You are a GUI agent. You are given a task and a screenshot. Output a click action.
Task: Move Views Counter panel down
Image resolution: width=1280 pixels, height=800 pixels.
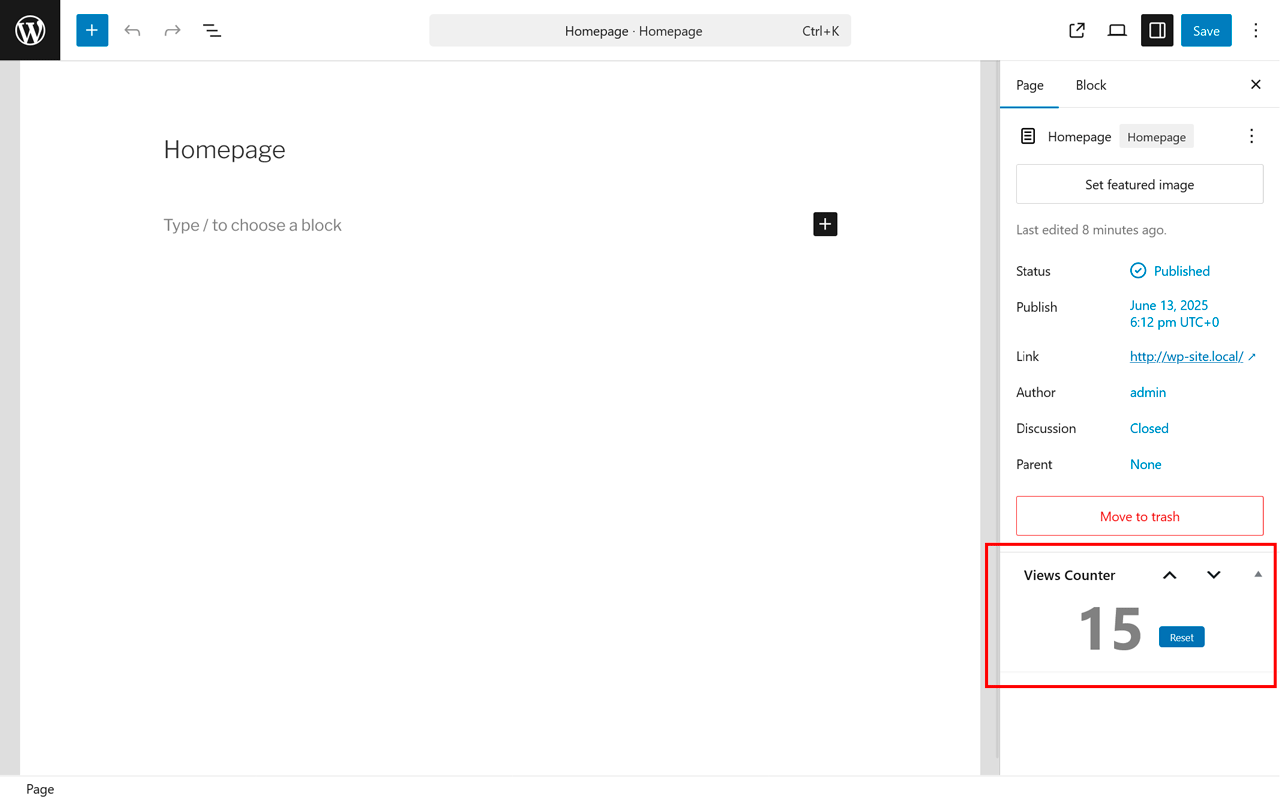(1214, 575)
